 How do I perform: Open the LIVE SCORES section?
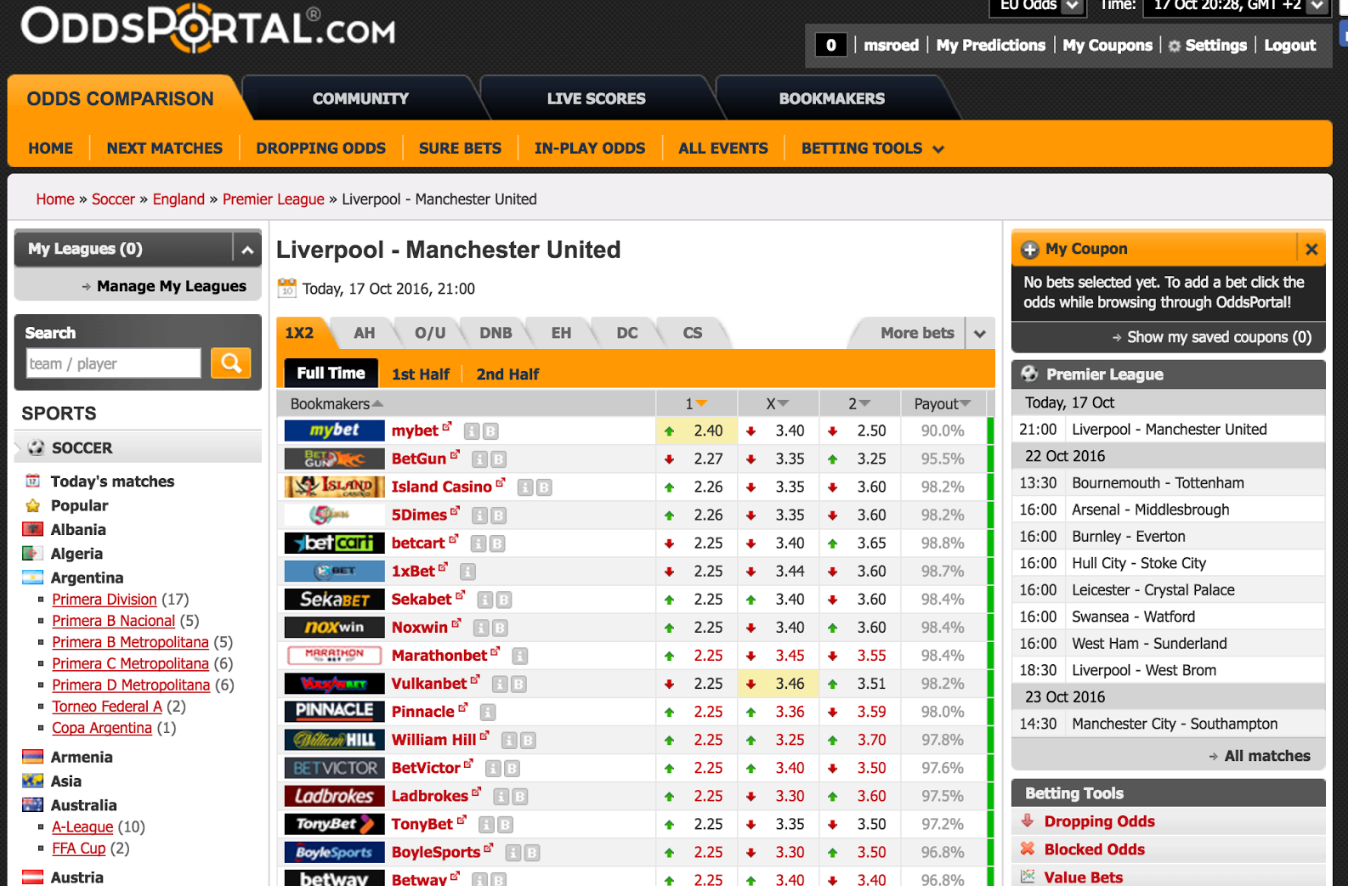(x=597, y=98)
